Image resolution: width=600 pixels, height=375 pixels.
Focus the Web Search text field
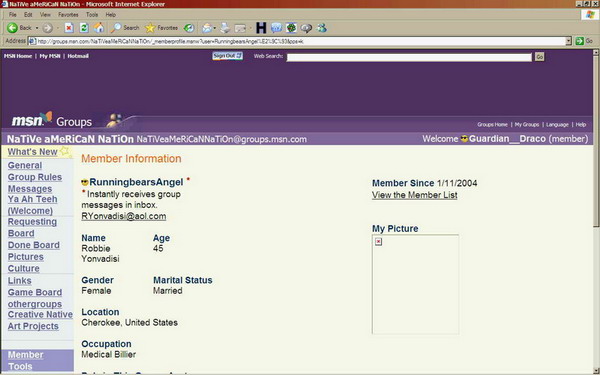tap(409, 57)
